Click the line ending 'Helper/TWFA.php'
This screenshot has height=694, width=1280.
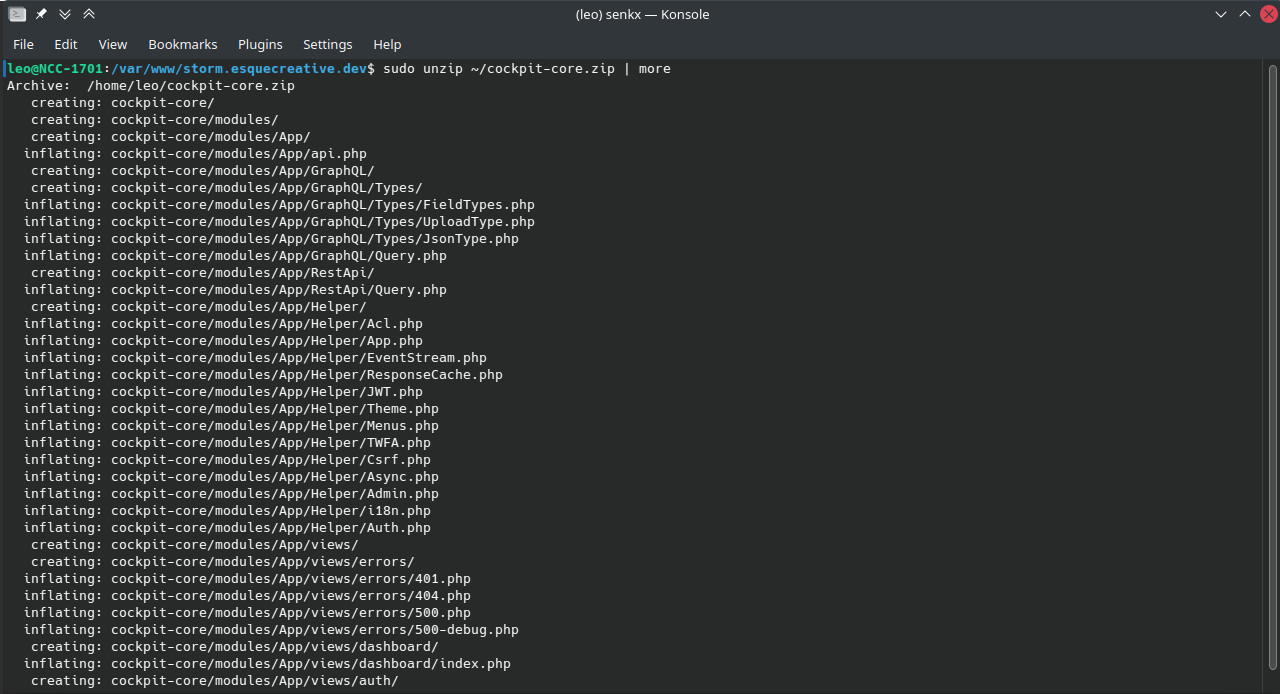227,443
